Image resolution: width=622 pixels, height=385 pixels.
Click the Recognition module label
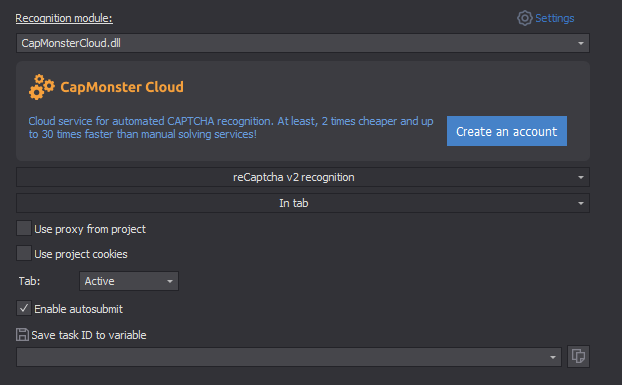coord(64,18)
